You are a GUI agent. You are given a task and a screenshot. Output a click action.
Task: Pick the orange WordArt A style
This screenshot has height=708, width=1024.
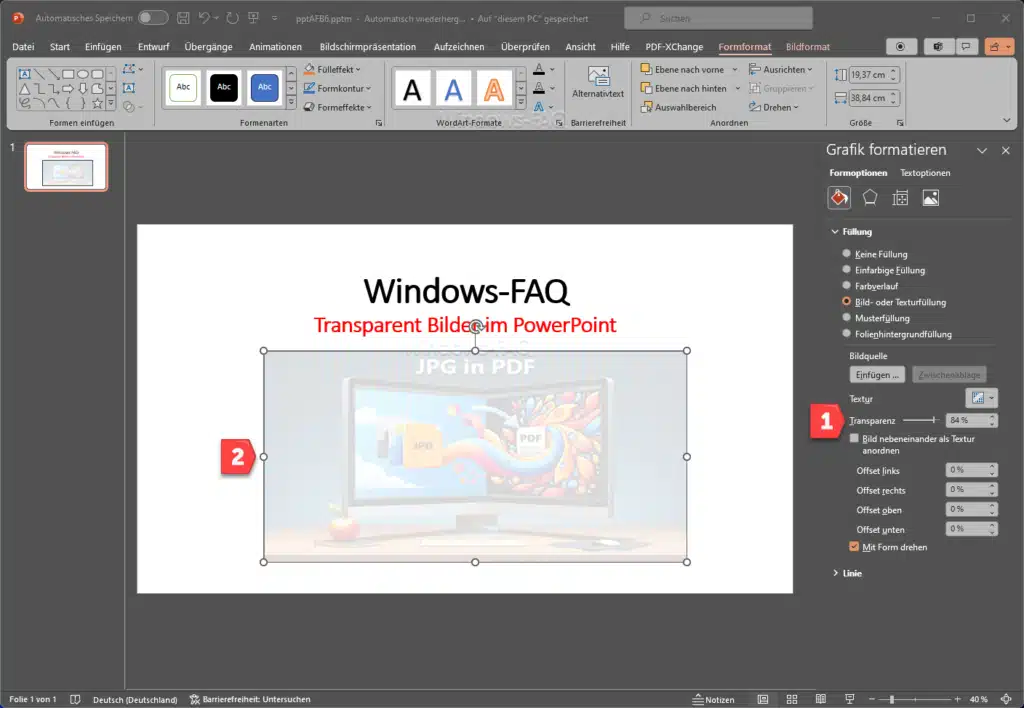(x=494, y=89)
